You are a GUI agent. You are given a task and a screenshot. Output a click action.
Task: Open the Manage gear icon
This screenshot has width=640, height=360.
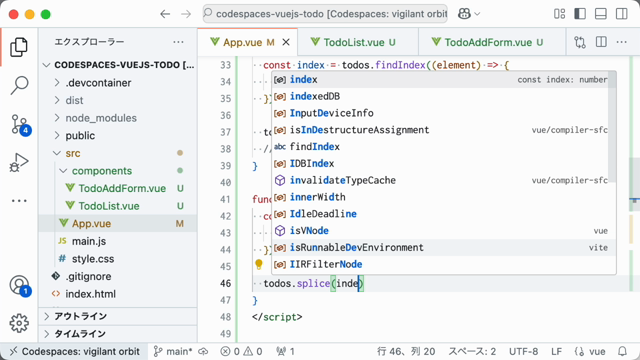click(x=19, y=323)
